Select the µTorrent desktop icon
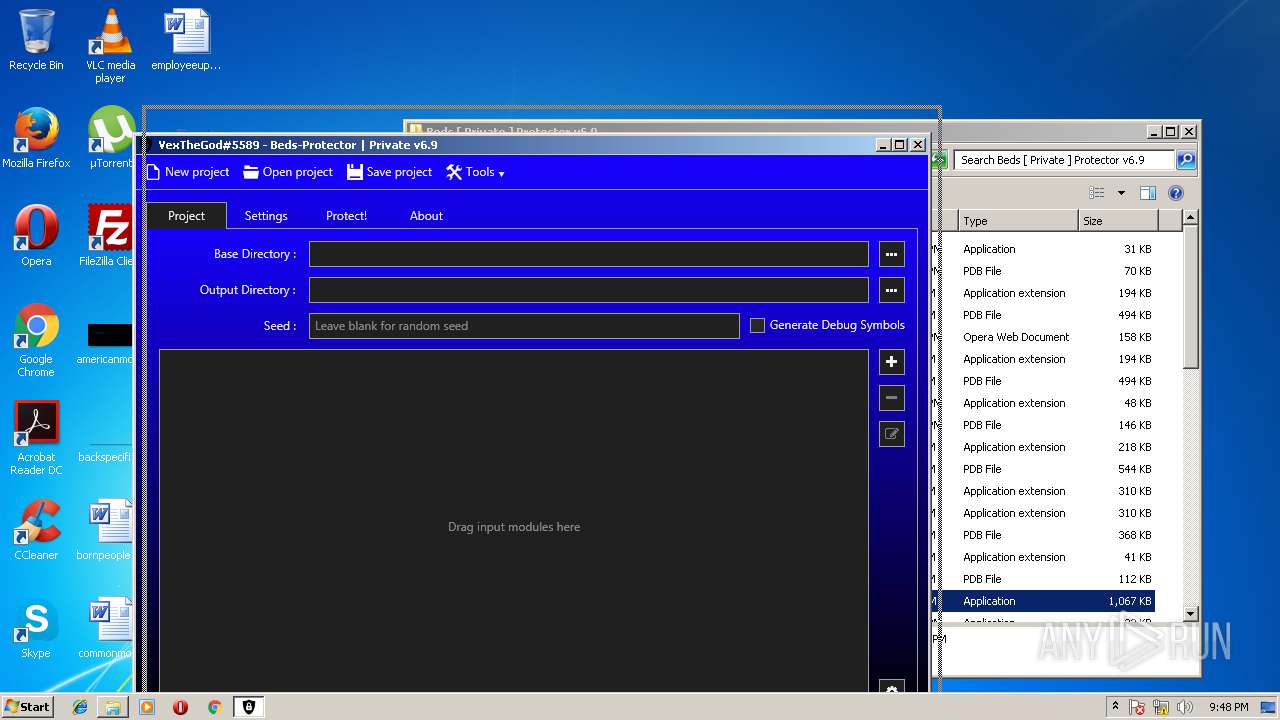This screenshot has height=720, width=1280. [x=110, y=138]
